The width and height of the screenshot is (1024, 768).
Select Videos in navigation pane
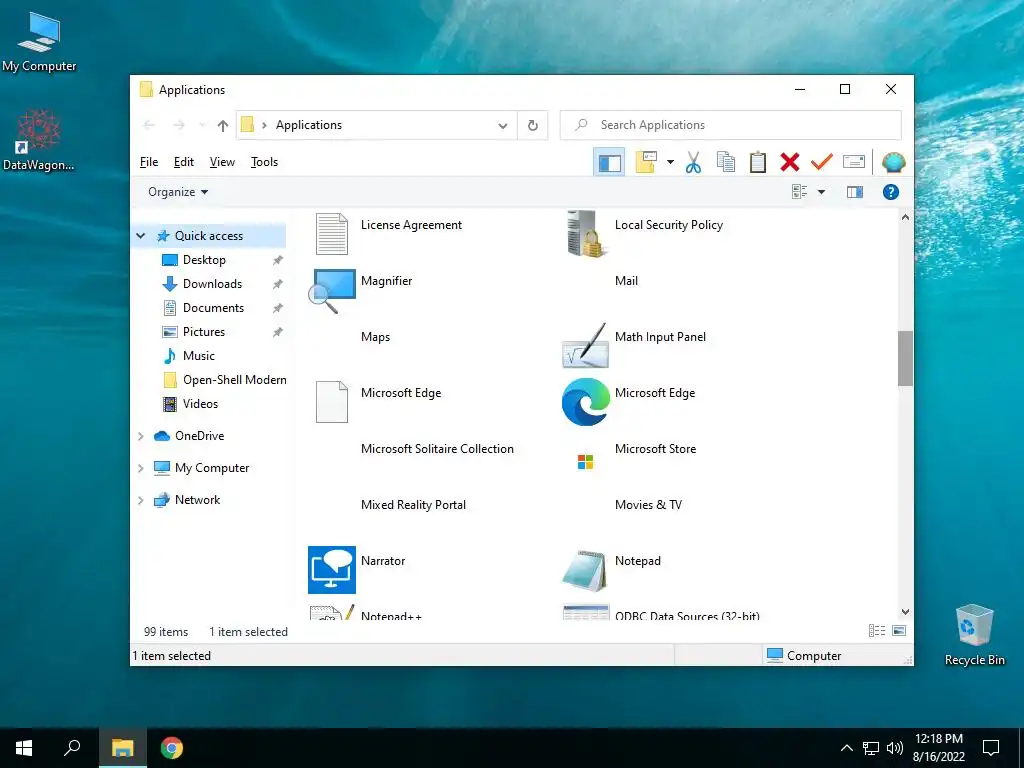200,404
